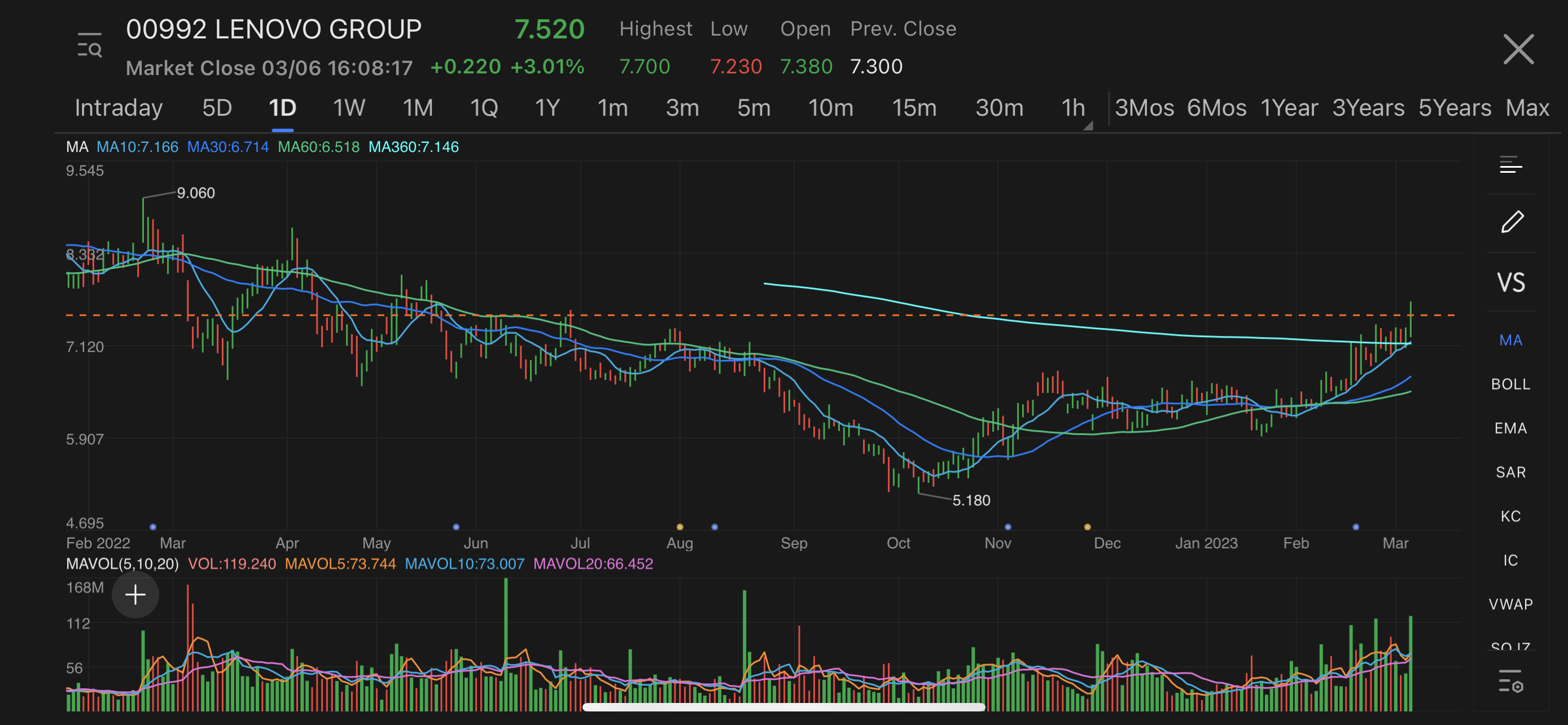Viewport: 1568px width, 725px height.
Task: Open the chart legend lines icon
Action: 1510,165
